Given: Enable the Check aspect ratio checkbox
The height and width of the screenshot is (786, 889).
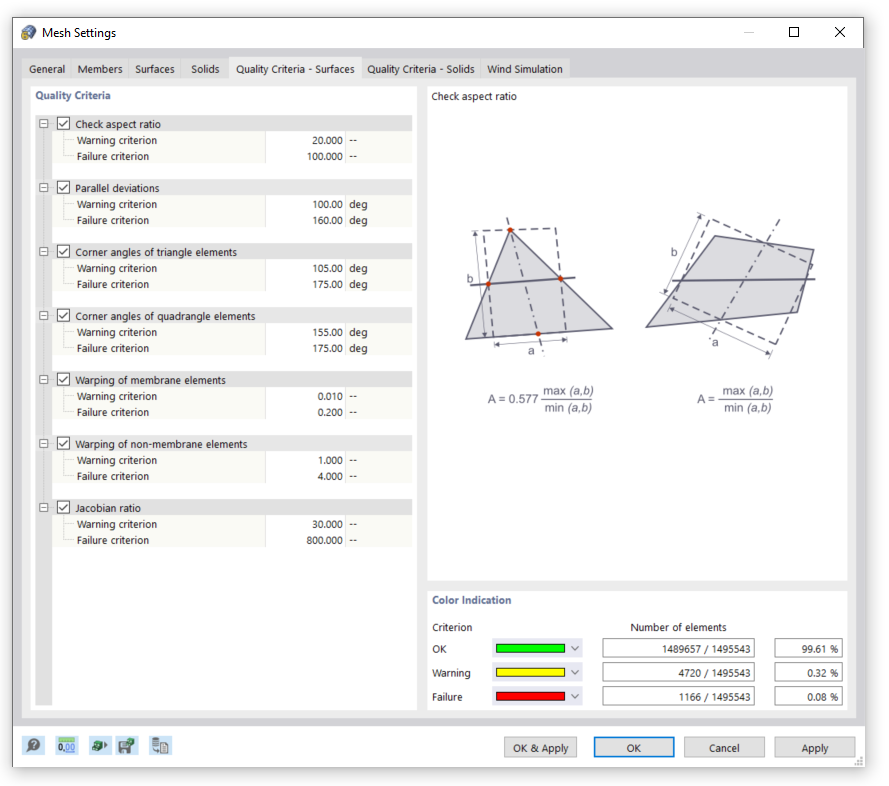Looking at the screenshot, I should [63, 123].
